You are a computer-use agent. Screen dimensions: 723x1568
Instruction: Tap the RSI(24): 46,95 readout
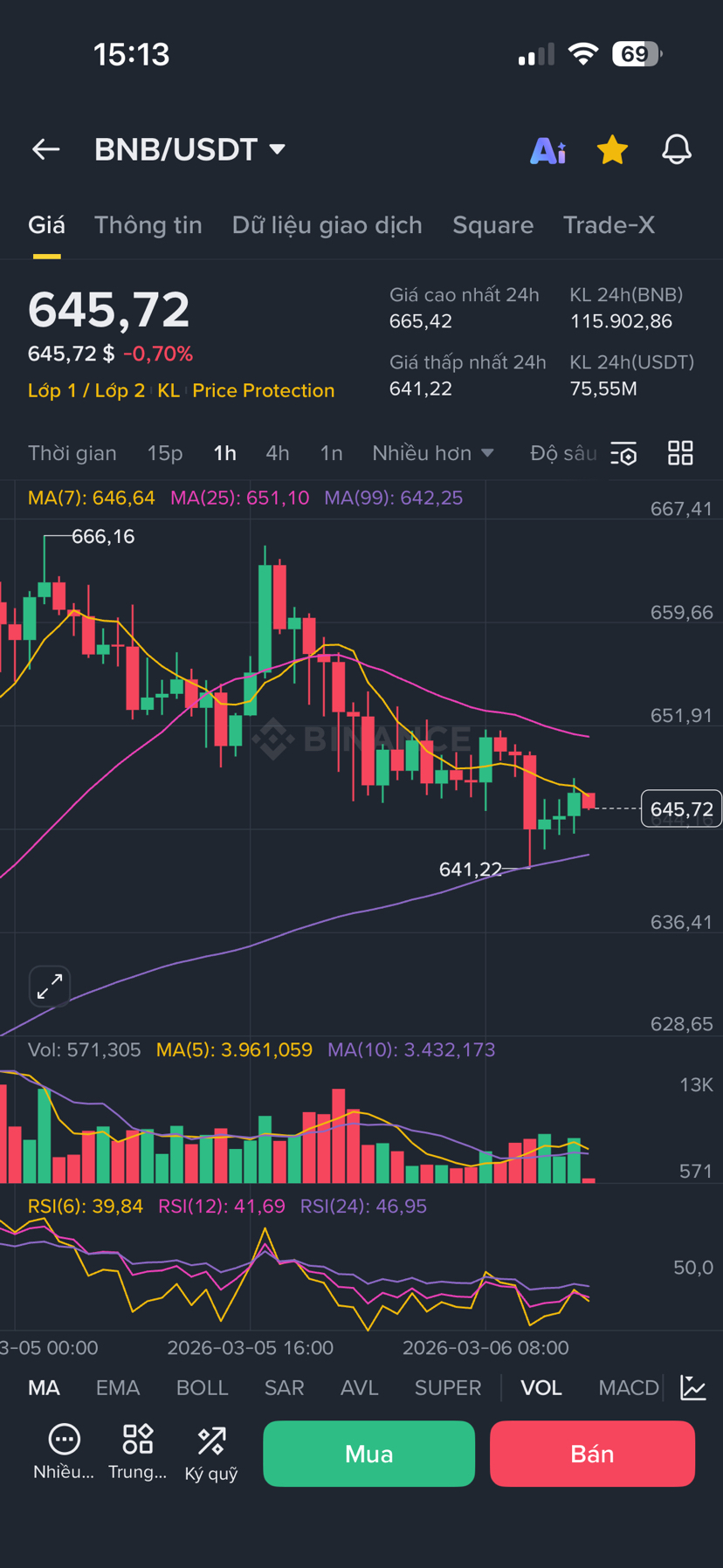coord(363,1207)
